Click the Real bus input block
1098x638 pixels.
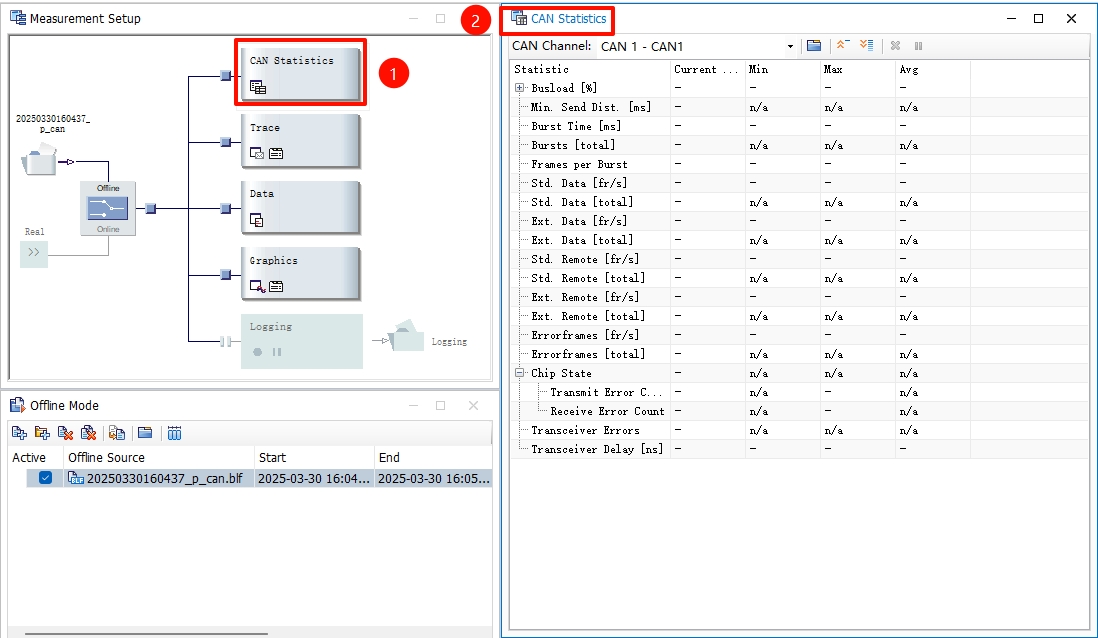(x=34, y=253)
